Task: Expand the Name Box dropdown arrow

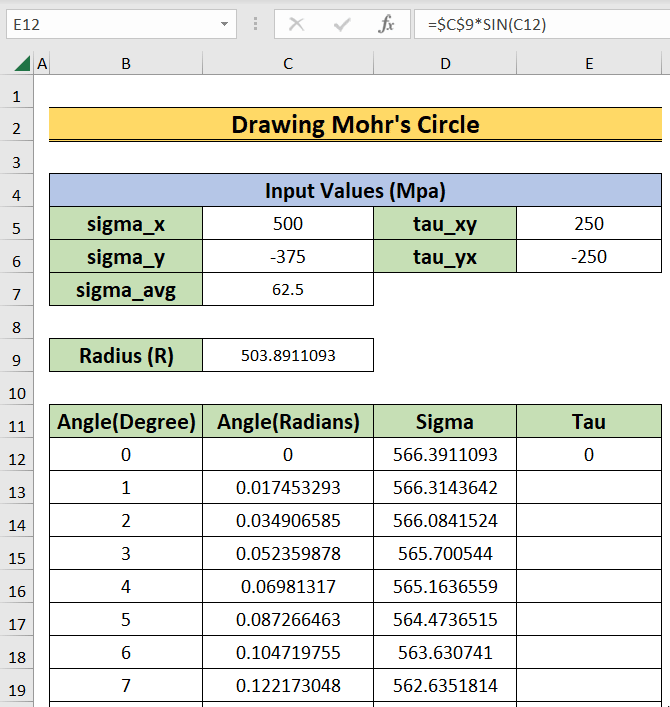Action: point(224,24)
